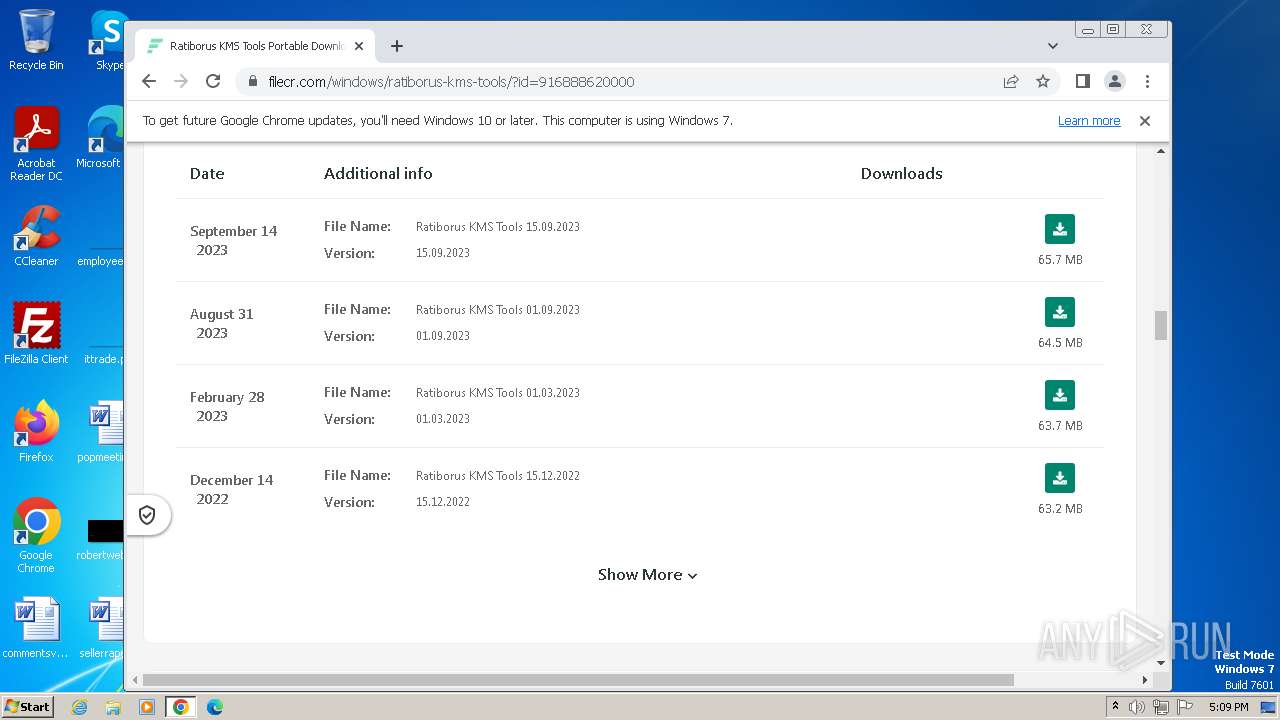Image resolution: width=1280 pixels, height=720 pixels.
Task: Open Chrome profile avatar
Action: tap(1115, 81)
